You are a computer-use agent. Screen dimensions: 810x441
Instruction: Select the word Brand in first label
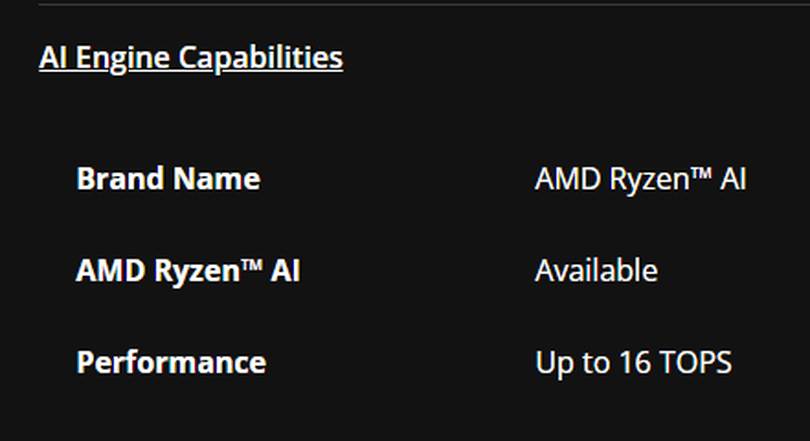(120, 179)
